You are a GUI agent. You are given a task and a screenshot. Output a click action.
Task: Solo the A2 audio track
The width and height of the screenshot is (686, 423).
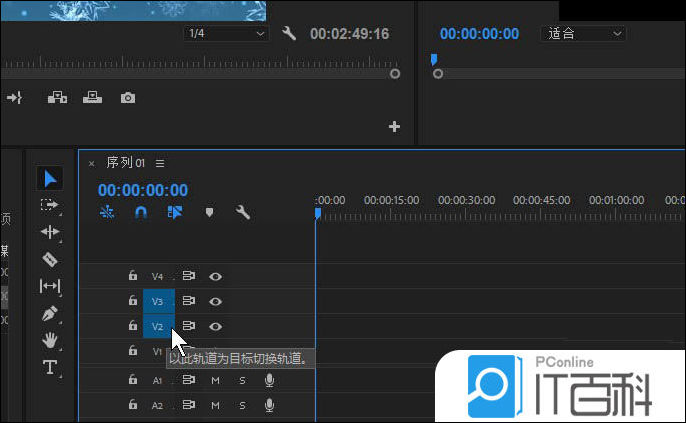[x=241, y=405]
